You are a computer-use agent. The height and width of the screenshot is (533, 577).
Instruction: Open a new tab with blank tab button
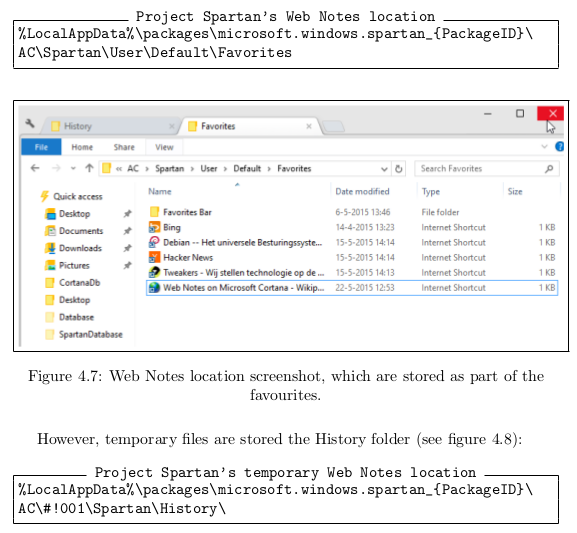click(x=333, y=126)
